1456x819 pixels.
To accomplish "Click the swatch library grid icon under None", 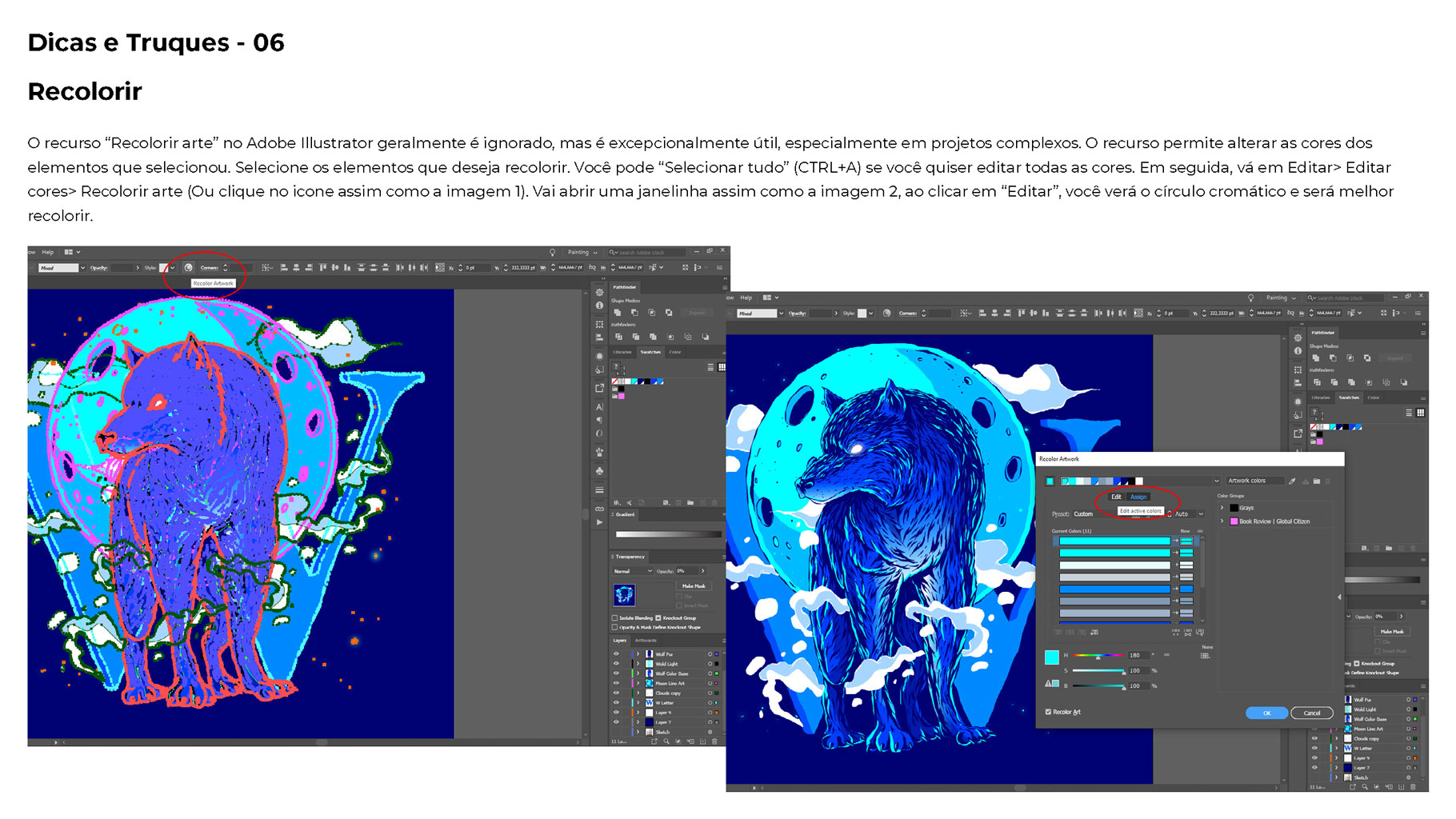I will (x=1206, y=656).
